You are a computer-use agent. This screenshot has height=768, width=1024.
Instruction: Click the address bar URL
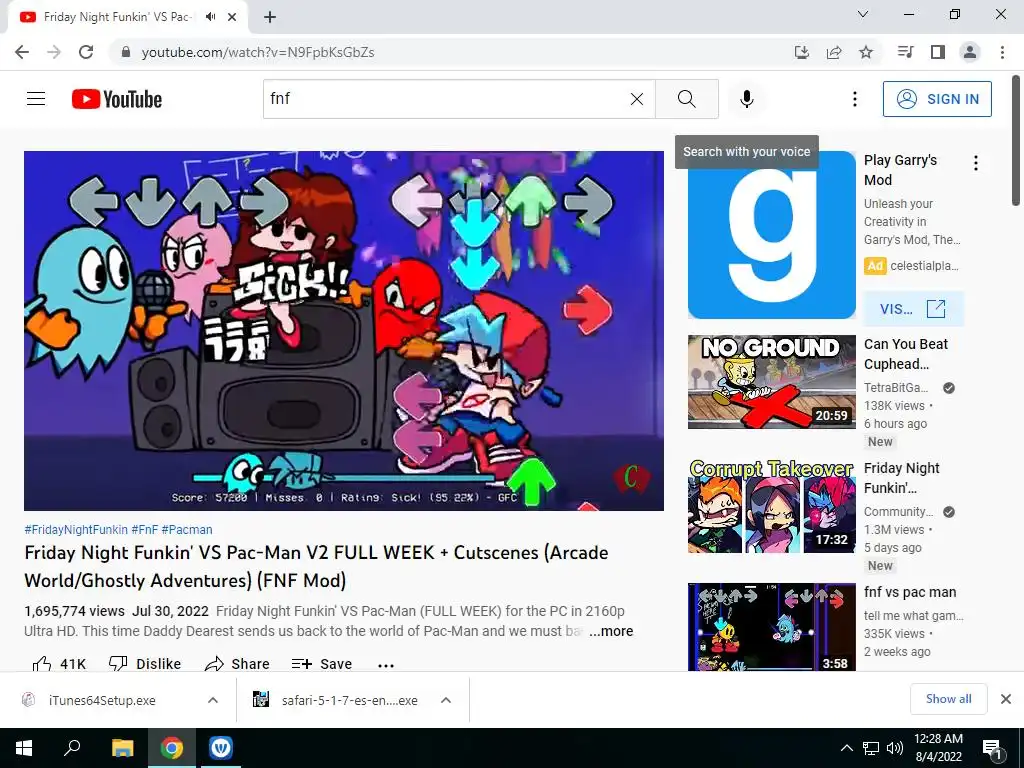tap(258, 52)
